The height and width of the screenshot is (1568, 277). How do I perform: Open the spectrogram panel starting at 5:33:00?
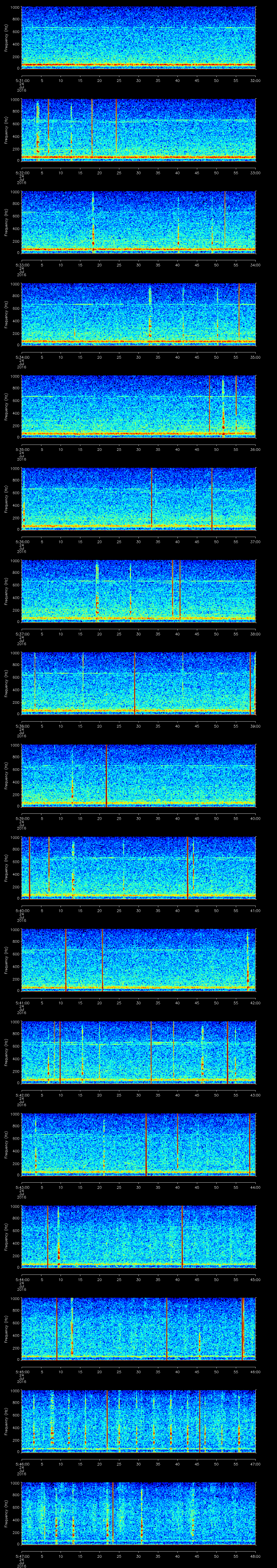click(x=138, y=222)
